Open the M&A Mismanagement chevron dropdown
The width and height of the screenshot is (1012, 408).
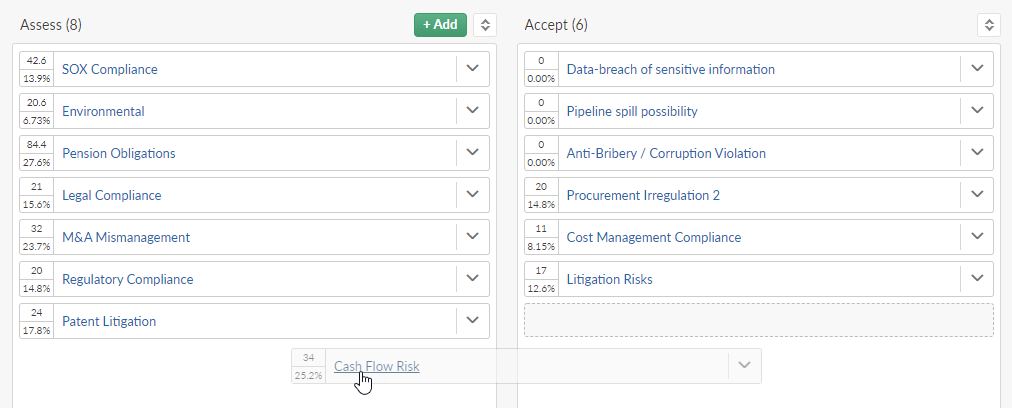point(472,236)
